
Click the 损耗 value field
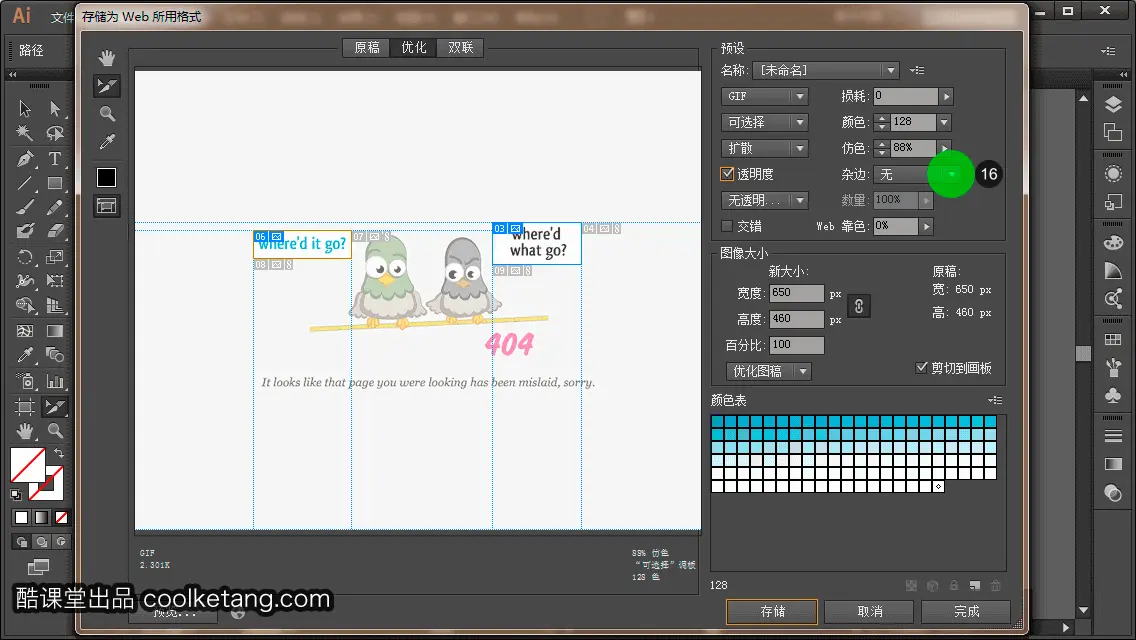tap(906, 96)
